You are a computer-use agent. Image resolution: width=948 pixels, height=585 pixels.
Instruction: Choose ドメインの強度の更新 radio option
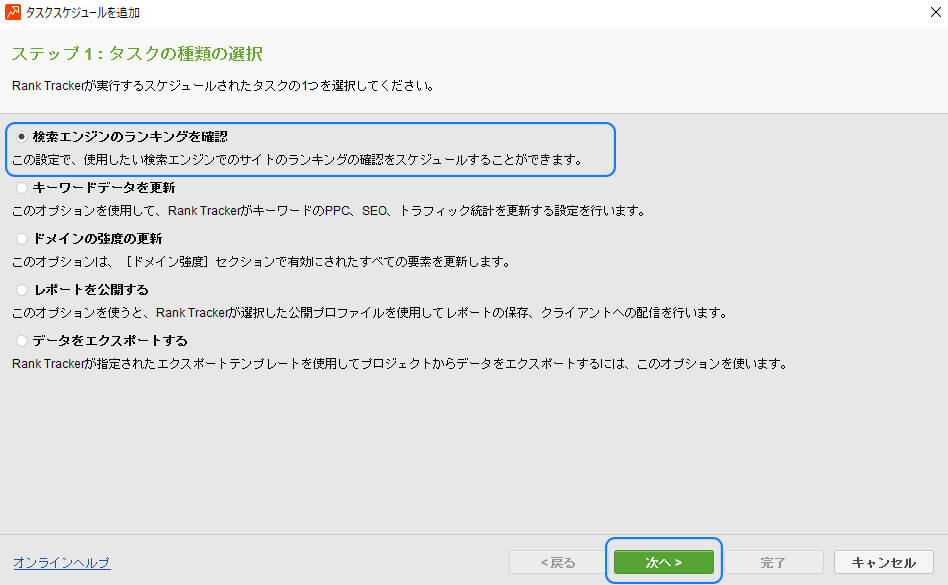pyautogui.click(x=22, y=239)
